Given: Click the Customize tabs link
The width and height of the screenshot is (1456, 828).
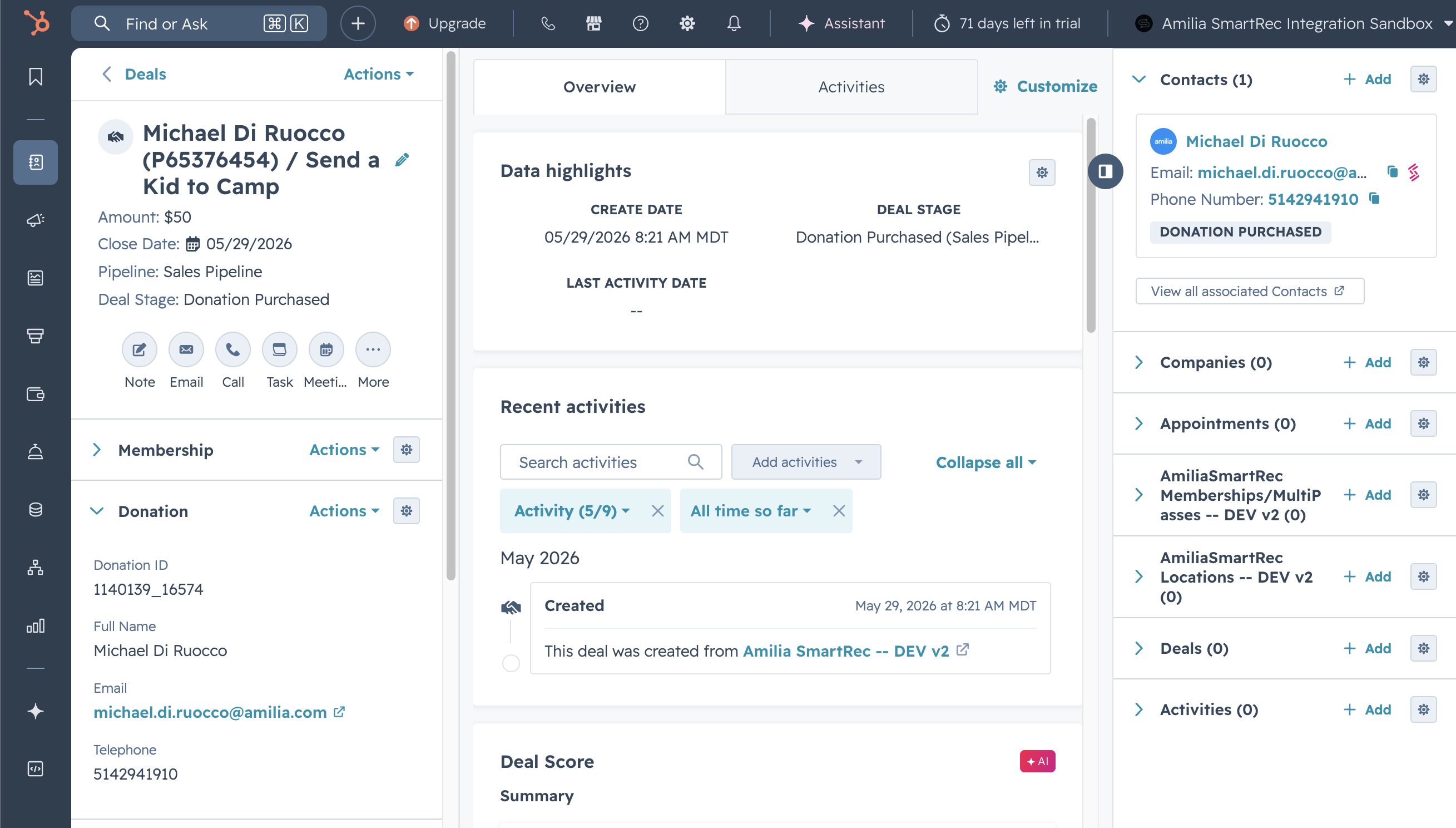Looking at the screenshot, I should tap(1045, 86).
